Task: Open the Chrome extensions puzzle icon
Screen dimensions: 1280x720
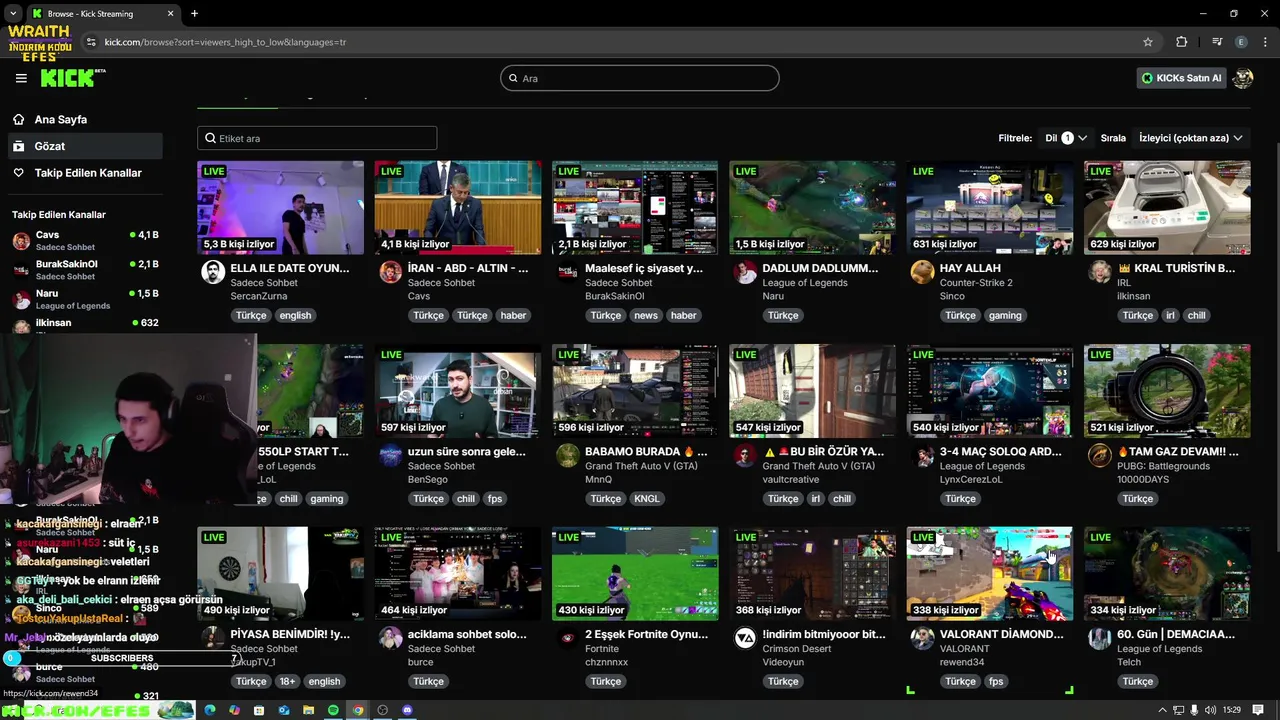Action: [x=1182, y=42]
